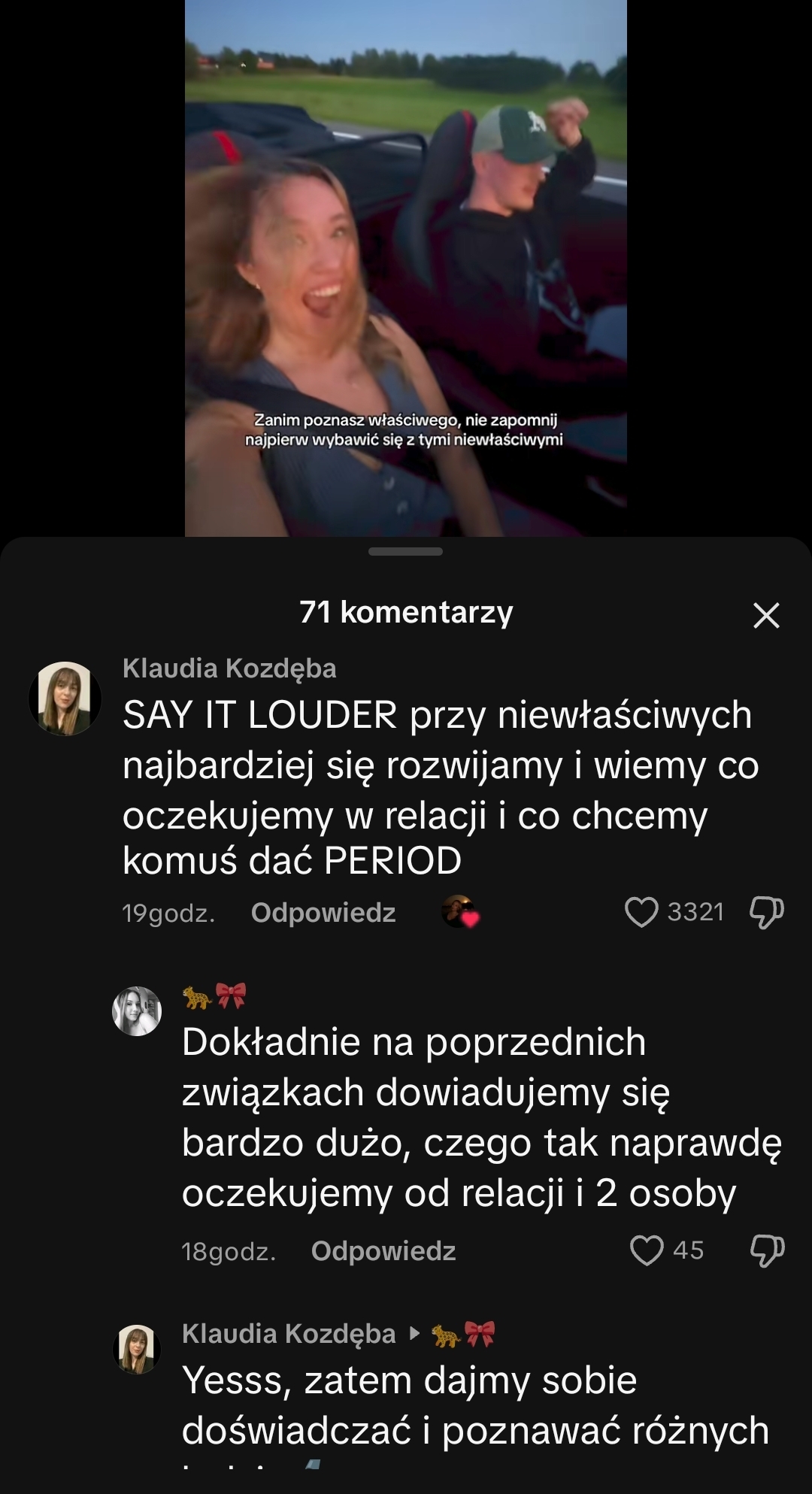Open Klaudia Kozdęba's top avatar
This screenshot has width=812, height=1494.
point(65,699)
